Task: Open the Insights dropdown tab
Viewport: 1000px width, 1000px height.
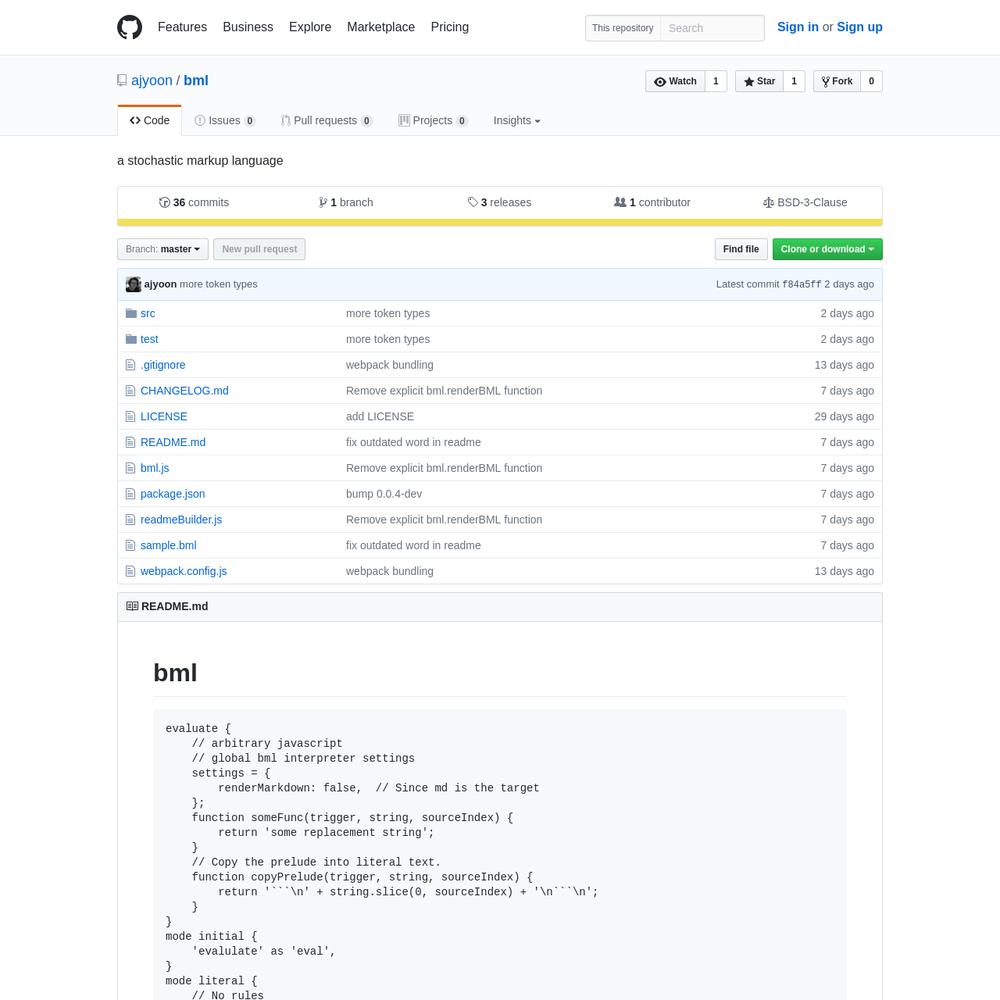Action: click(x=517, y=121)
